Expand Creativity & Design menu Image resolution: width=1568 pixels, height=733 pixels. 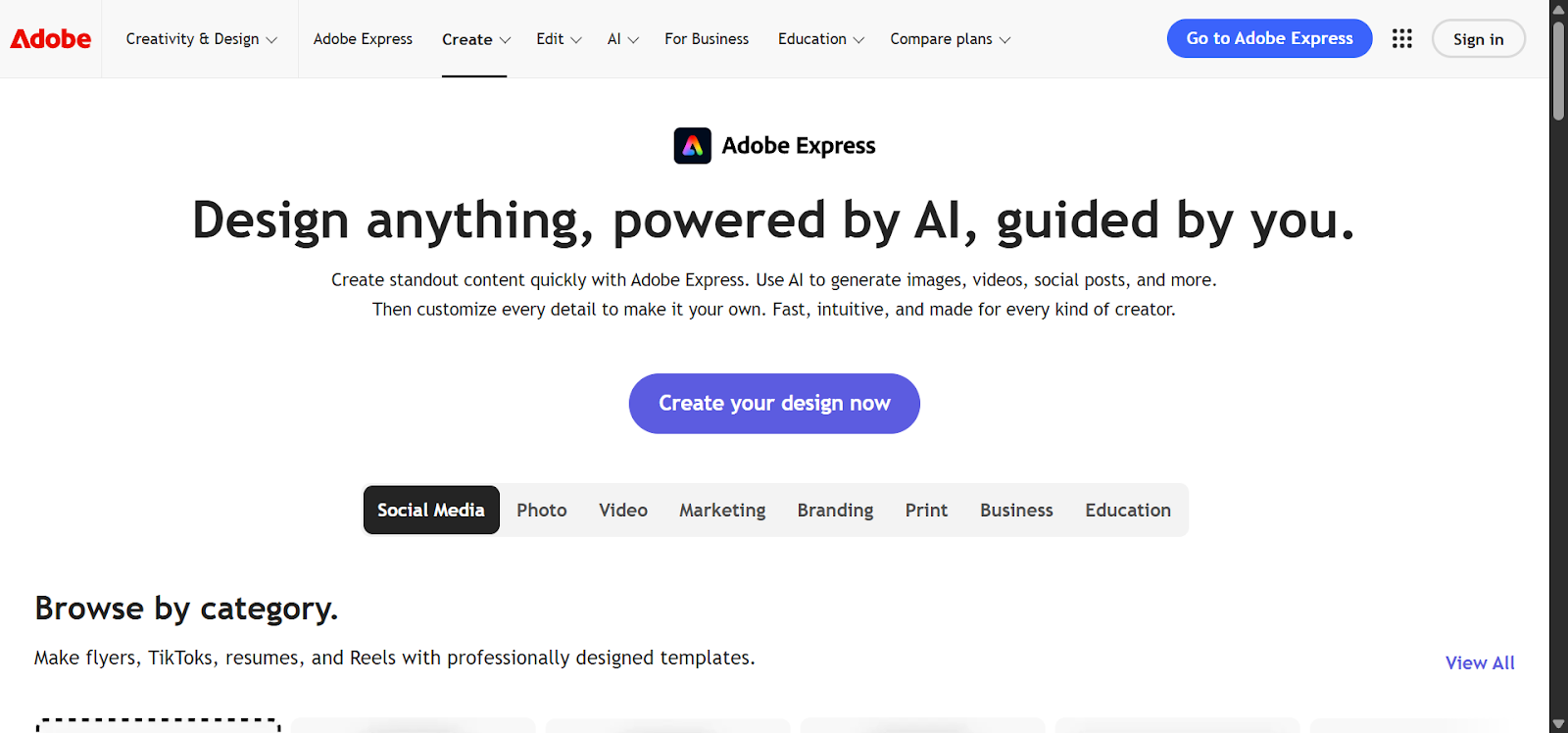201,39
